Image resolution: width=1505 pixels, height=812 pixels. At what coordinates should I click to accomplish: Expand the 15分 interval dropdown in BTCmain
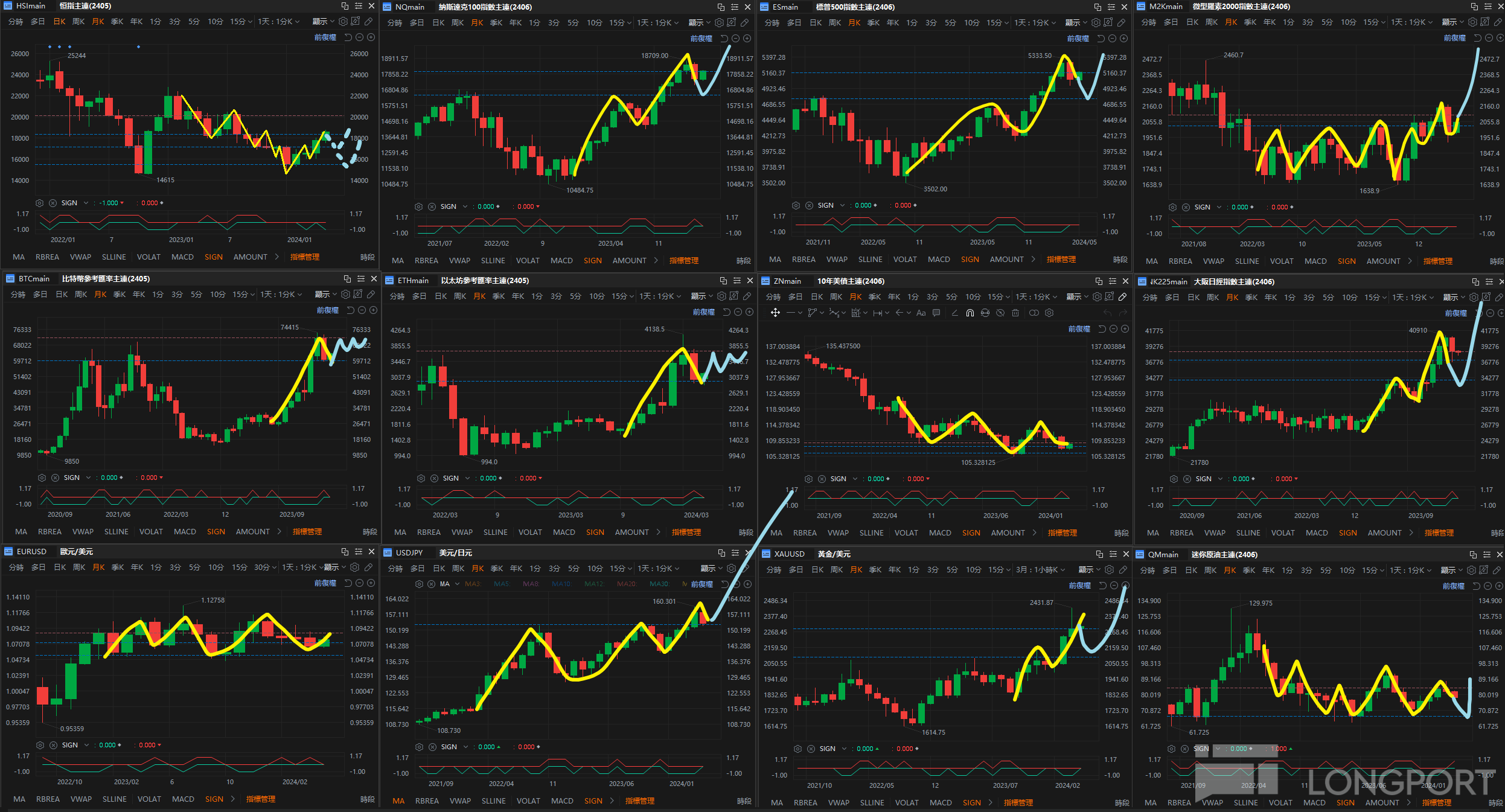(x=244, y=294)
